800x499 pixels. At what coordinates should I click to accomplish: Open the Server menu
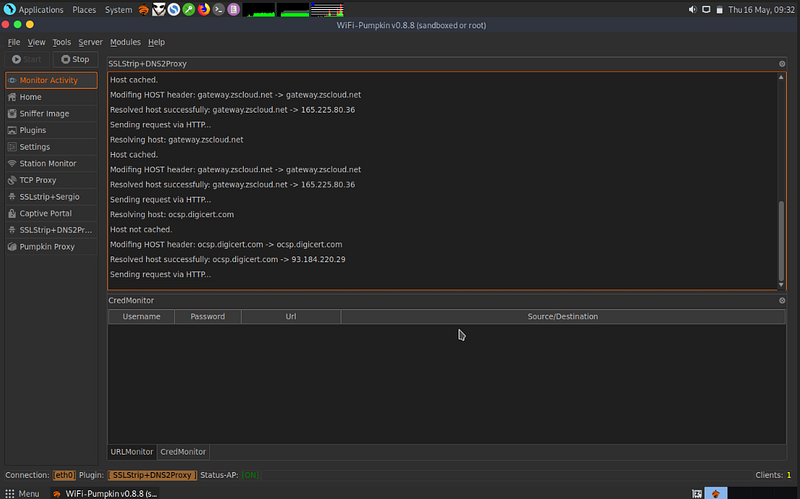(x=90, y=42)
